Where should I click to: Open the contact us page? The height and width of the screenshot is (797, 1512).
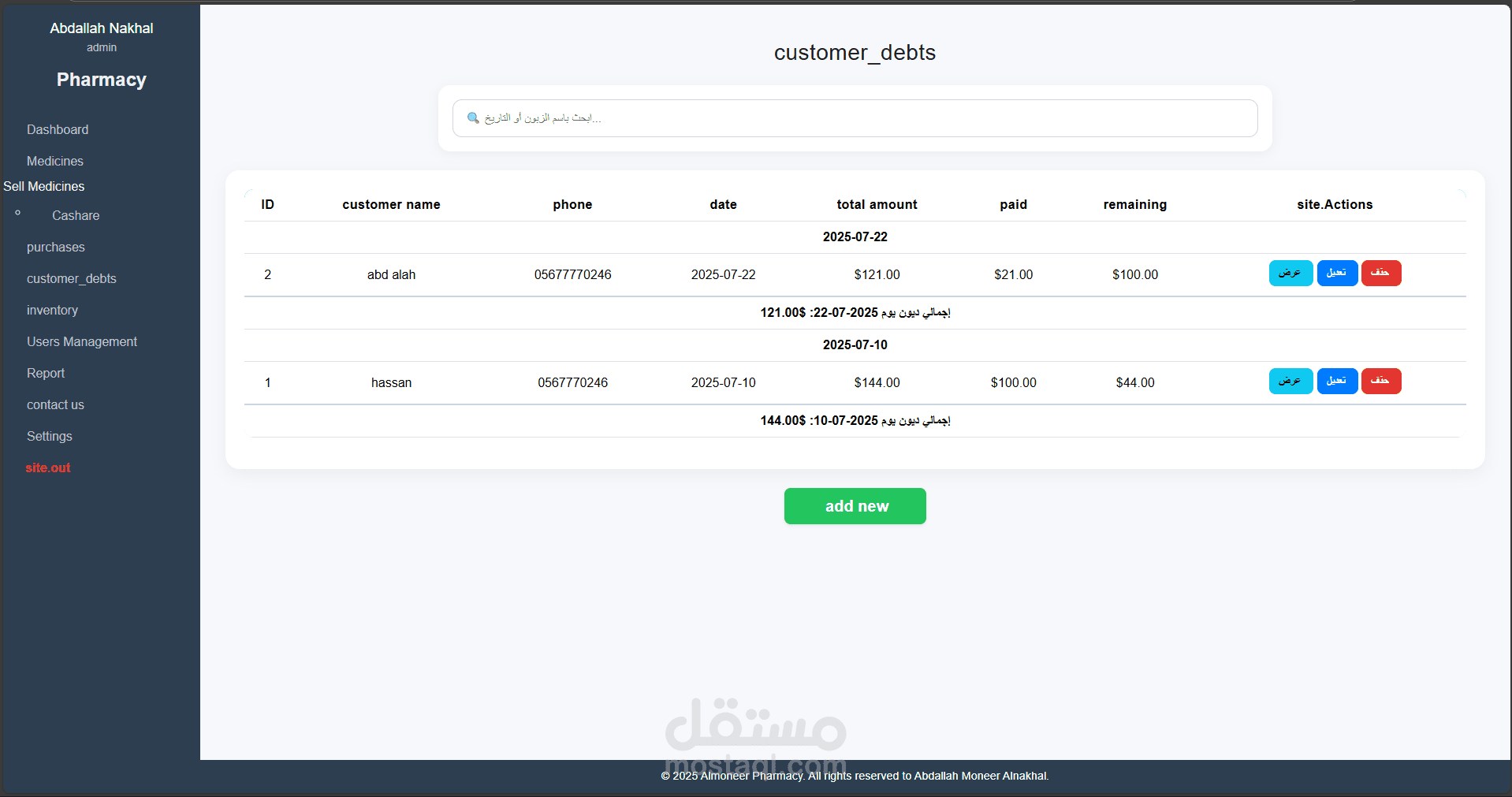55,404
